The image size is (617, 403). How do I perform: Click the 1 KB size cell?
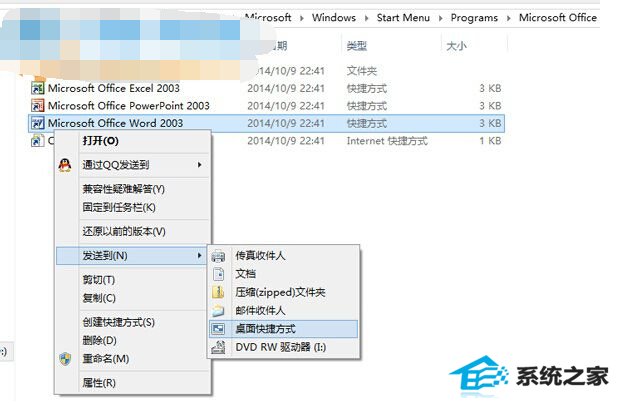pyautogui.click(x=490, y=141)
